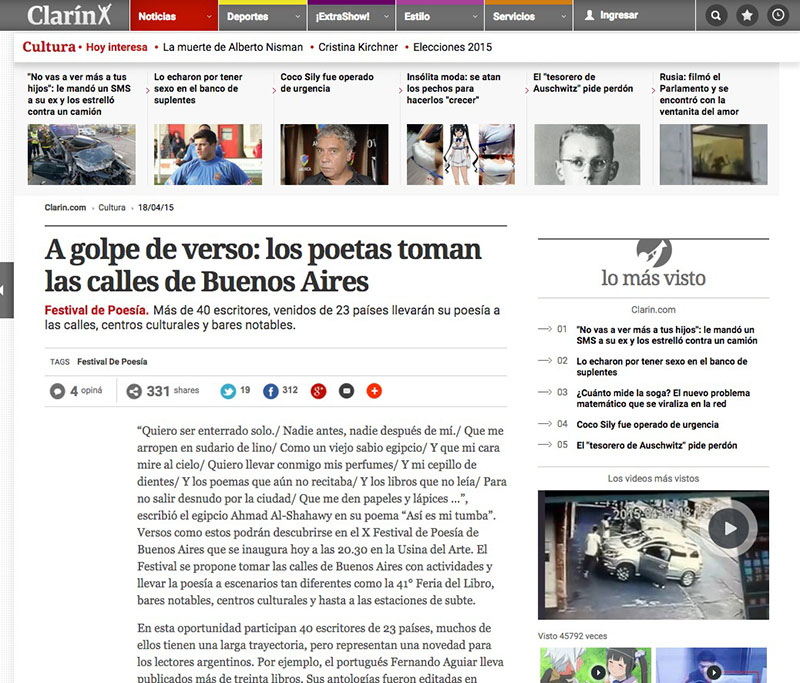Screen dimensions: 800x683
Task: Open headline Insólita moda se atan los pechos
Action: click(454, 89)
